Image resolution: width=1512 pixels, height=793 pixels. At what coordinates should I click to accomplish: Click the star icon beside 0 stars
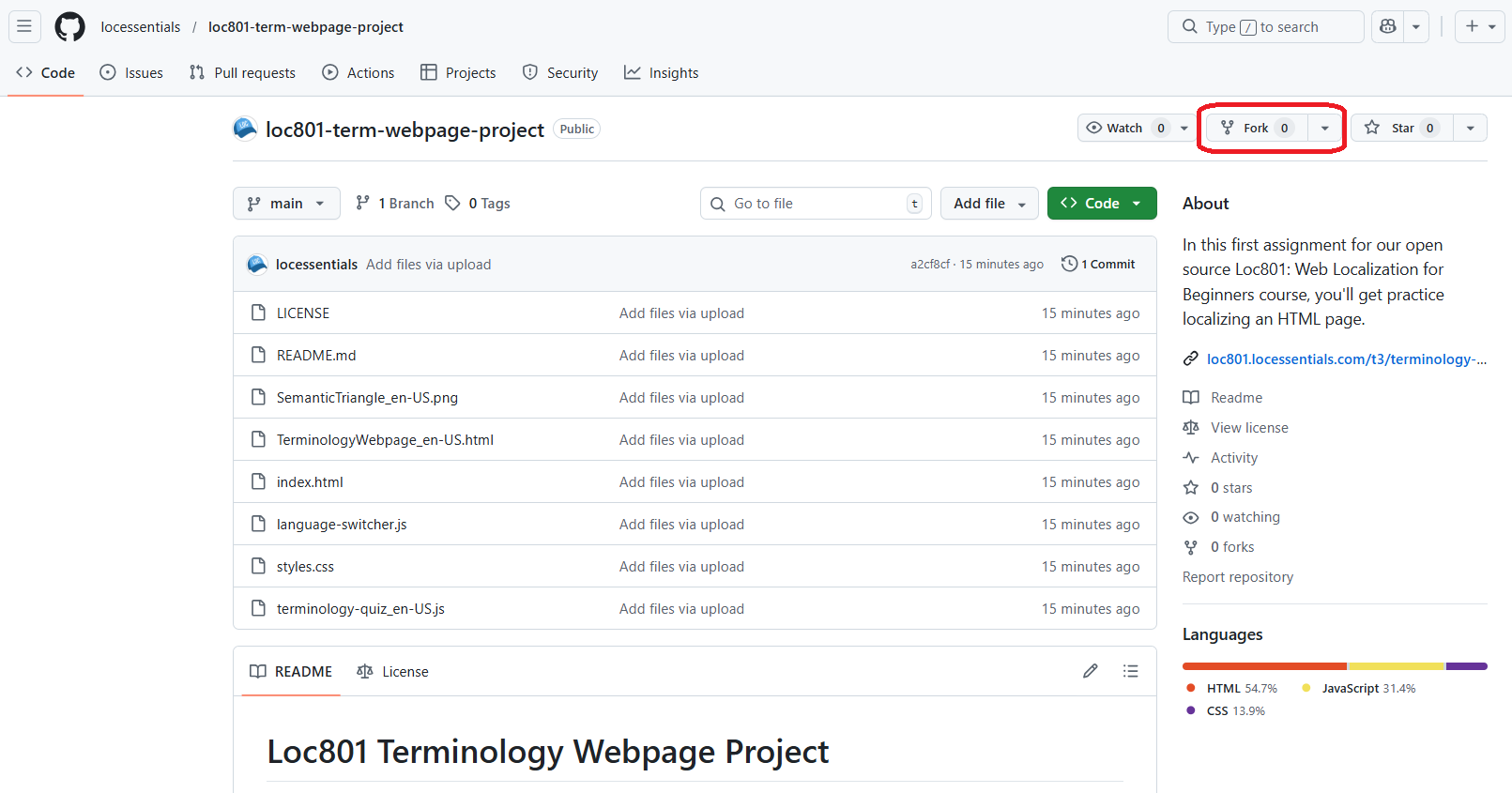(1191, 487)
